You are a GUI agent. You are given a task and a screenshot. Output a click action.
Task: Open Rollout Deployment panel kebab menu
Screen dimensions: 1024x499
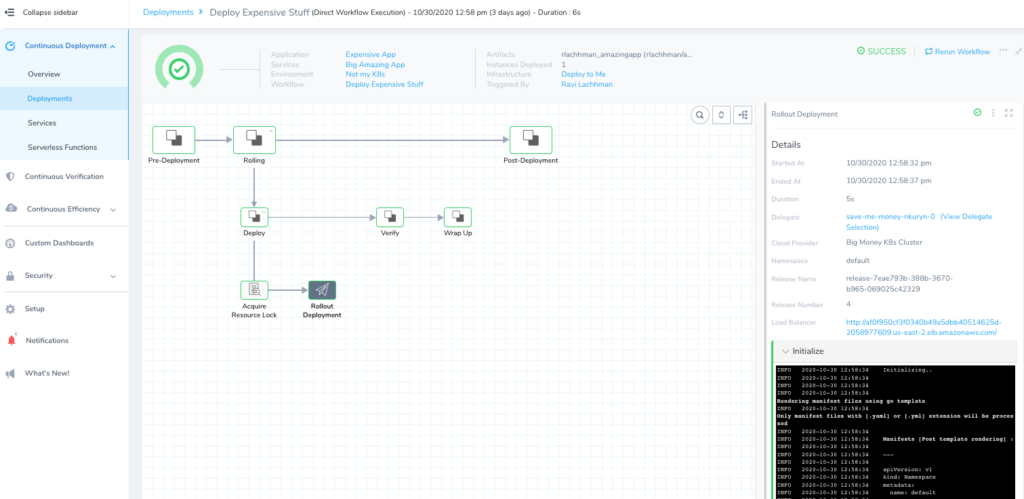tap(993, 113)
